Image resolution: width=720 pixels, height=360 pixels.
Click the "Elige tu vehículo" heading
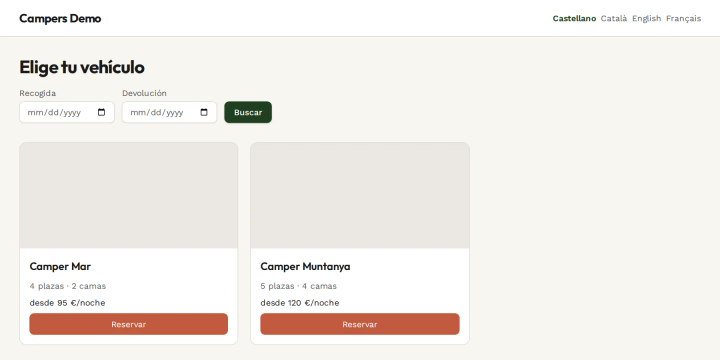tap(82, 67)
